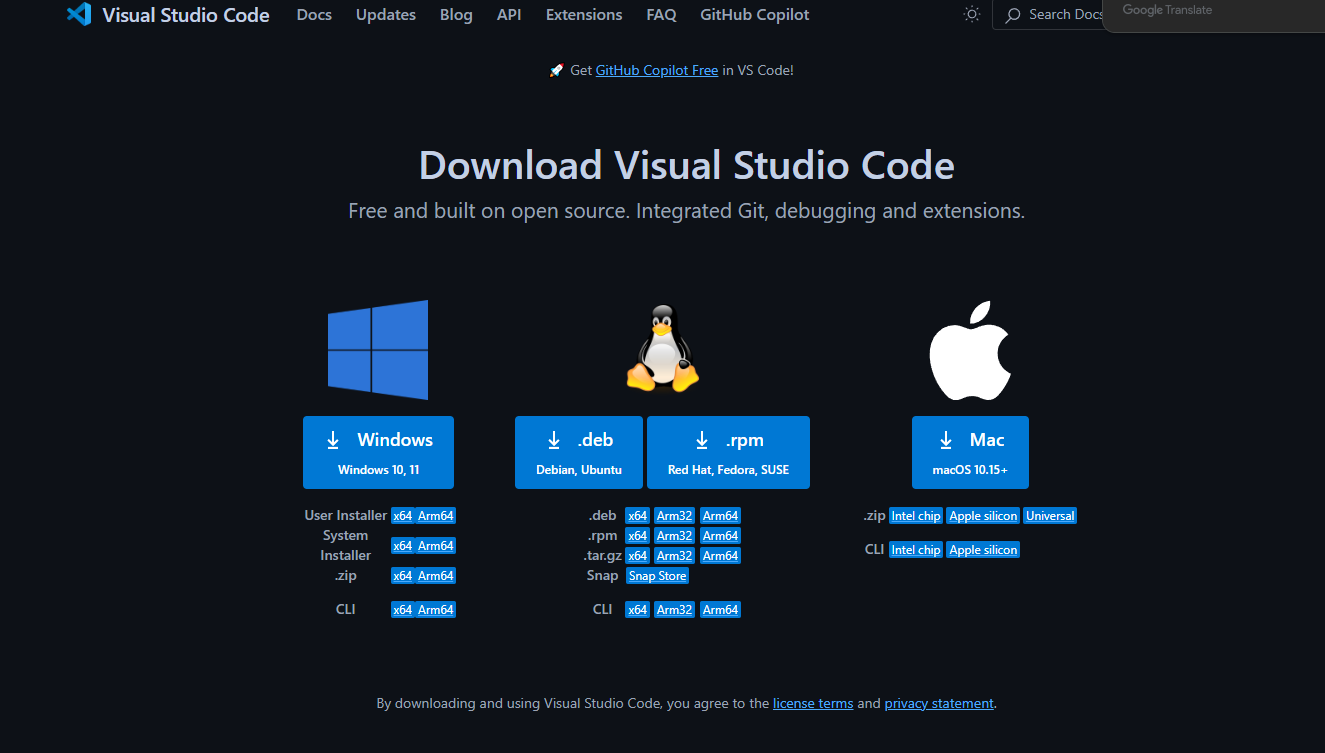Select Apple silicon for Mac CLI
The height and width of the screenshot is (753, 1325).
(983, 550)
